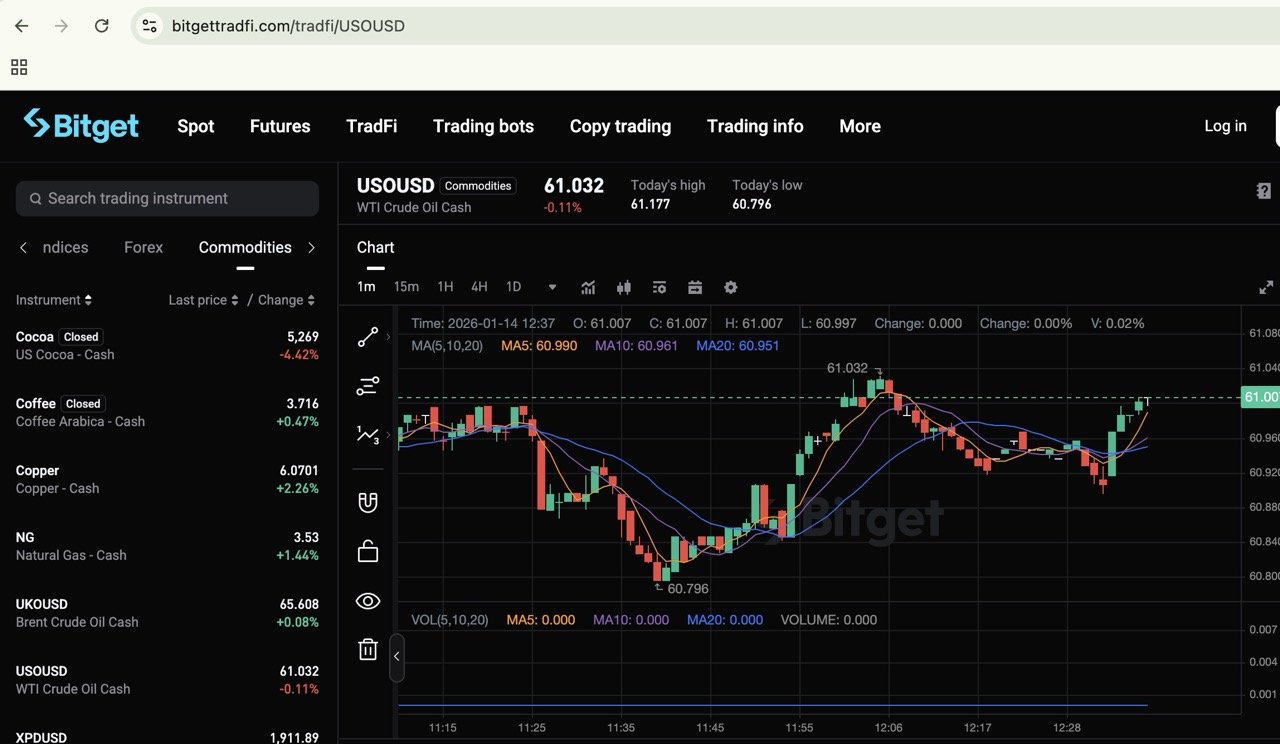The width and height of the screenshot is (1280, 744).
Task: Click the green current price label on the axis
Action: (x=1260, y=397)
